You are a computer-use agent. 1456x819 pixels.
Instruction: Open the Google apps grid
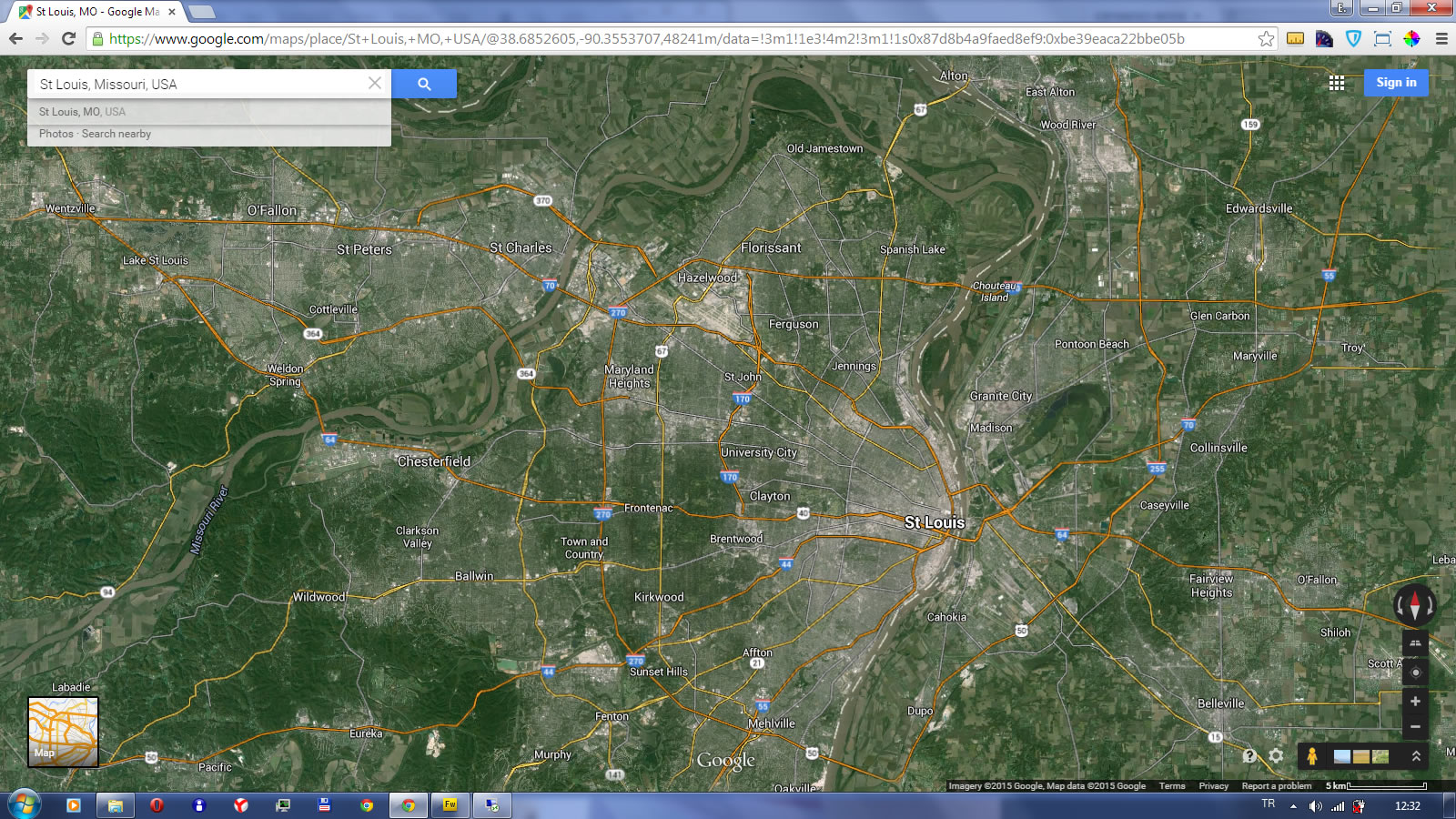pos(1336,83)
